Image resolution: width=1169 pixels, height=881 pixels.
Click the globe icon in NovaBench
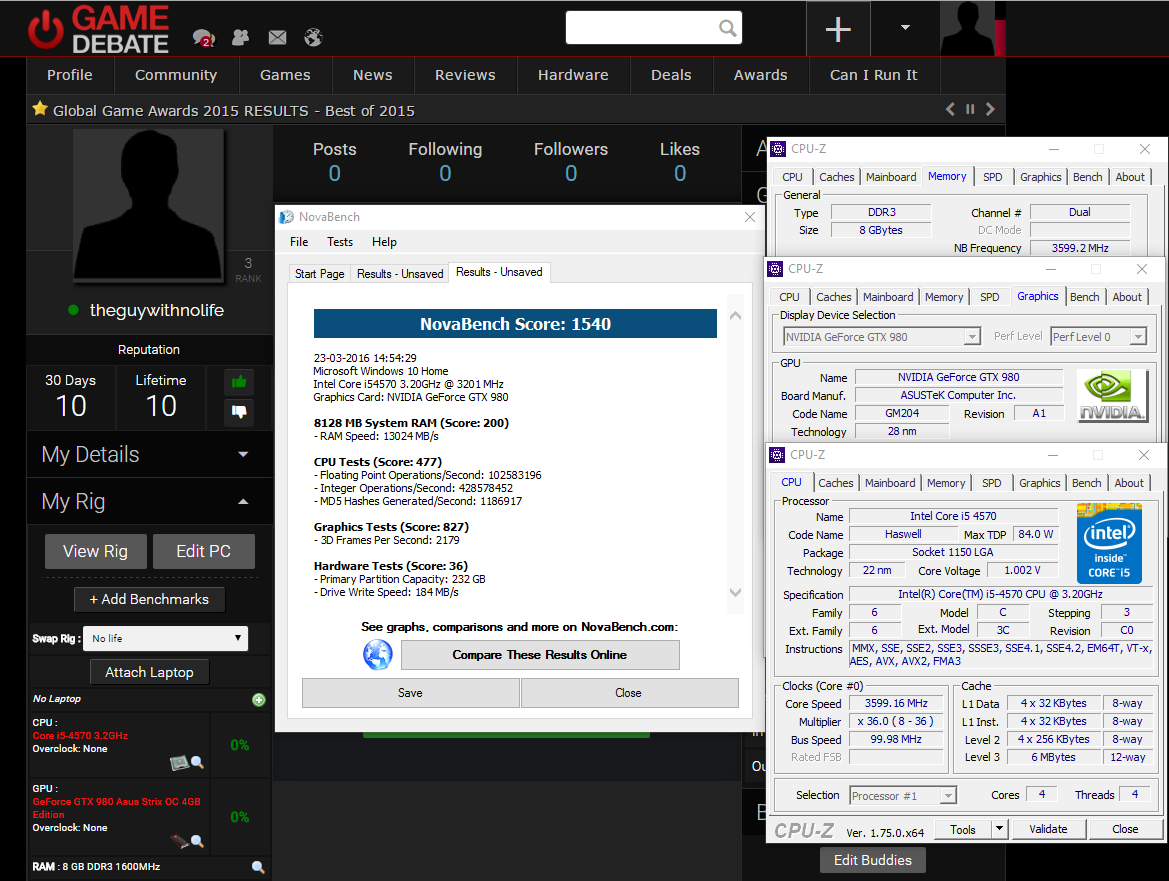coord(377,654)
